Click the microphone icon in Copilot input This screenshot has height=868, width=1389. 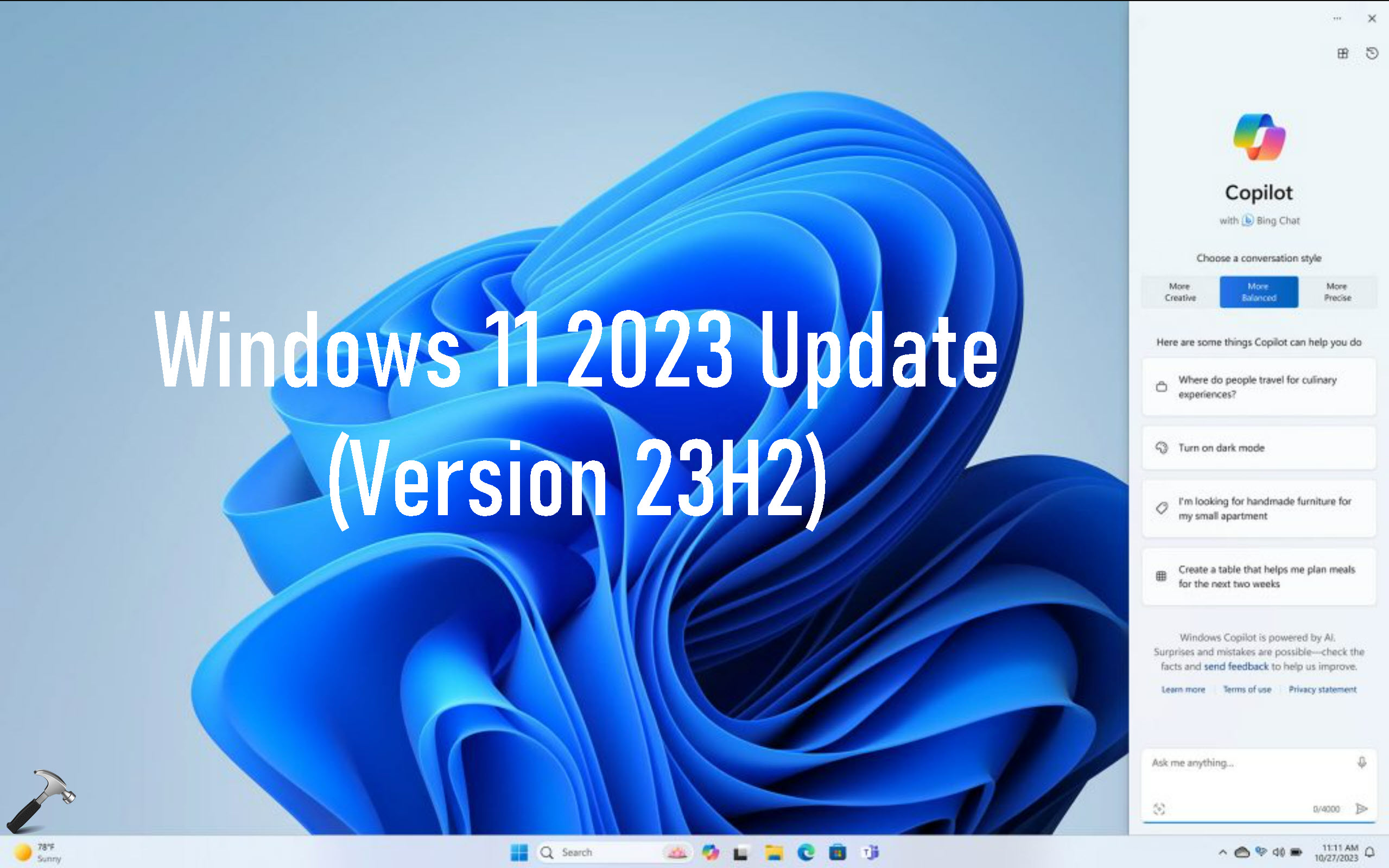[1361, 762]
